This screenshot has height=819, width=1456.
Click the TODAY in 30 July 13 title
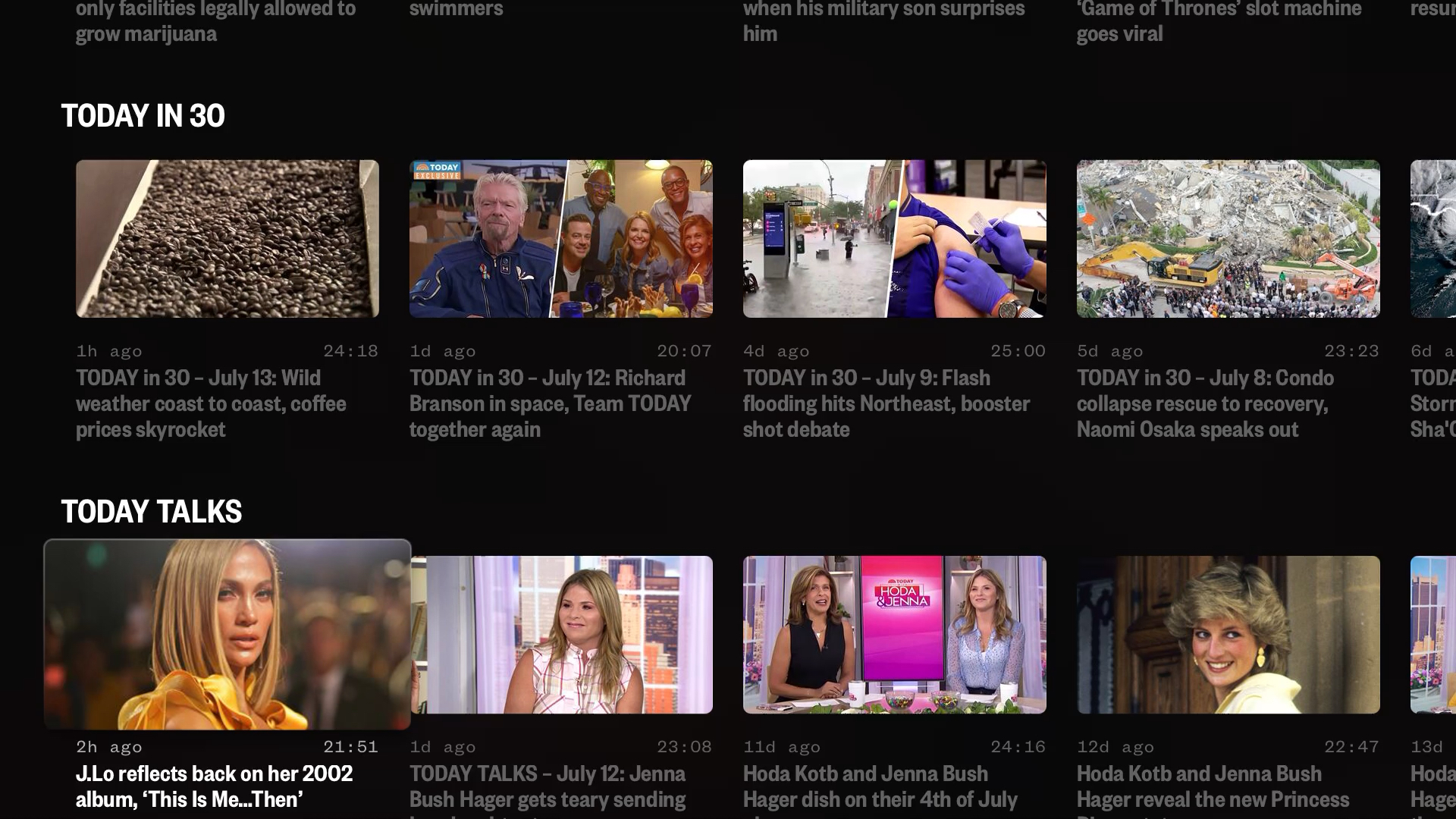click(x=211, y=403)
